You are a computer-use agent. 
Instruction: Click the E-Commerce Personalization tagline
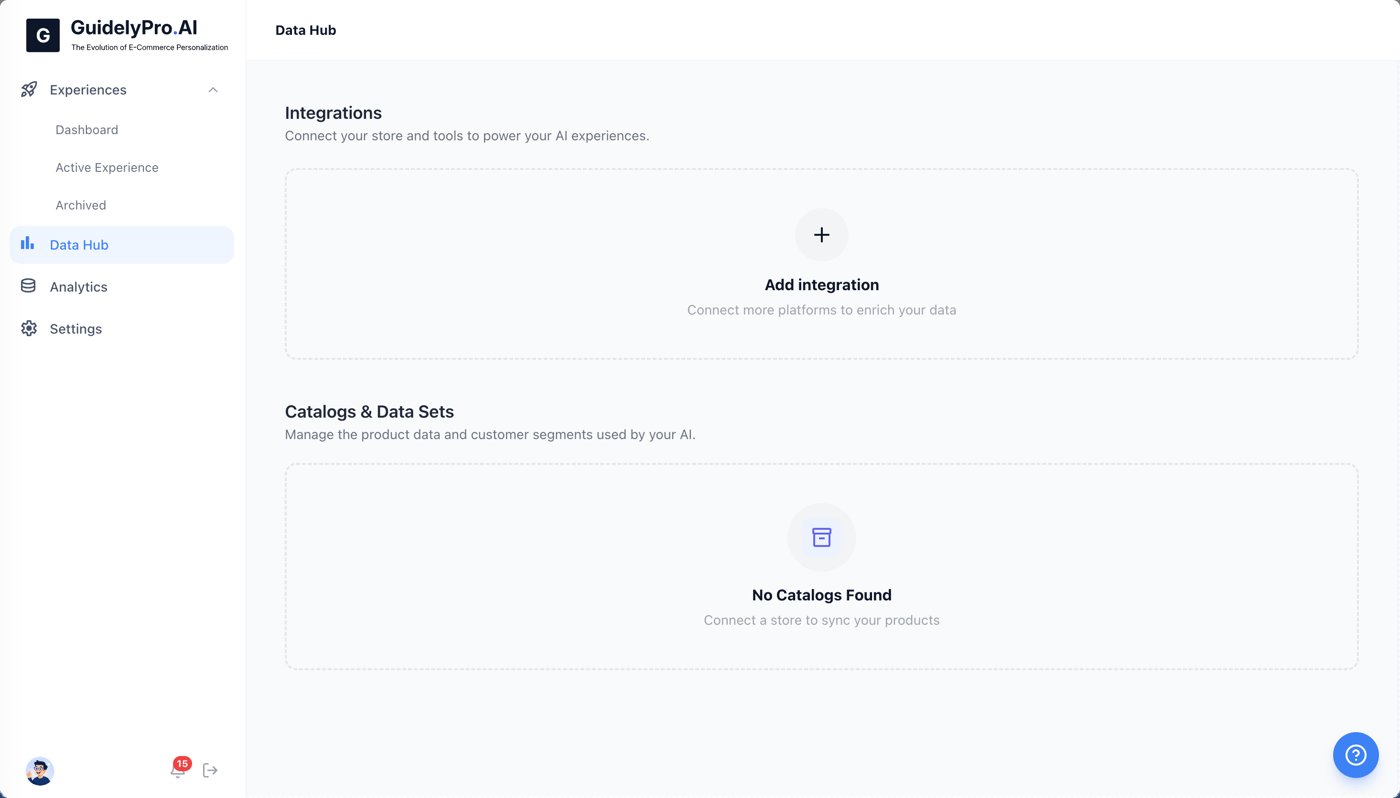click(x=149, y=47)
